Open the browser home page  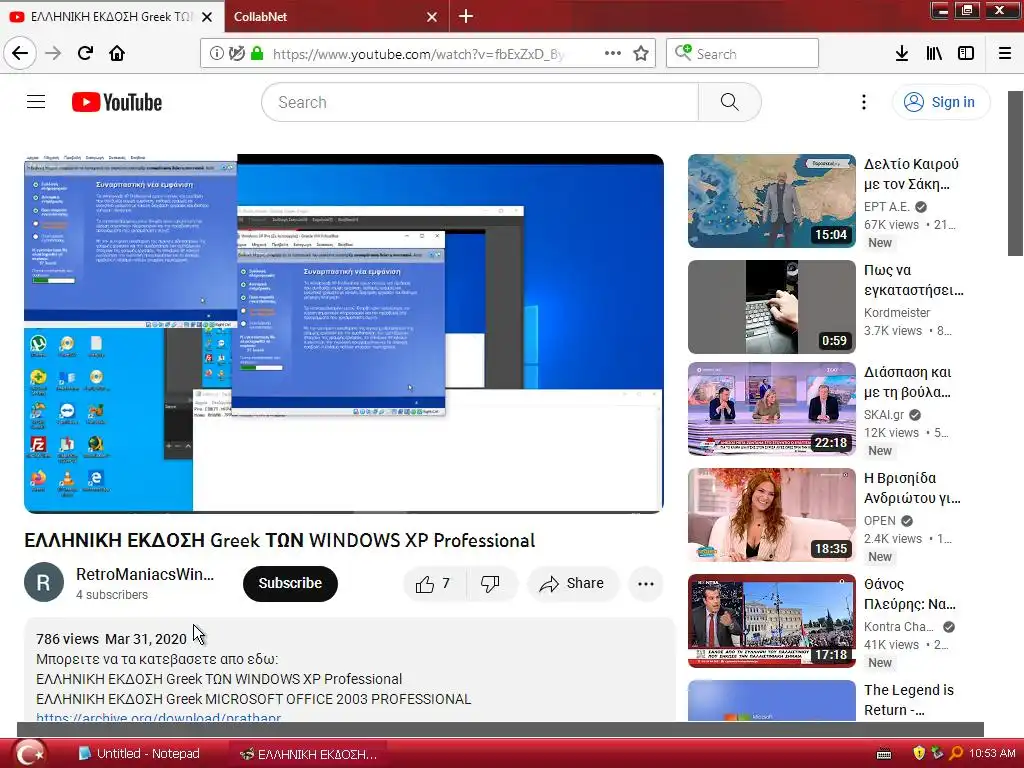[117, 54]
